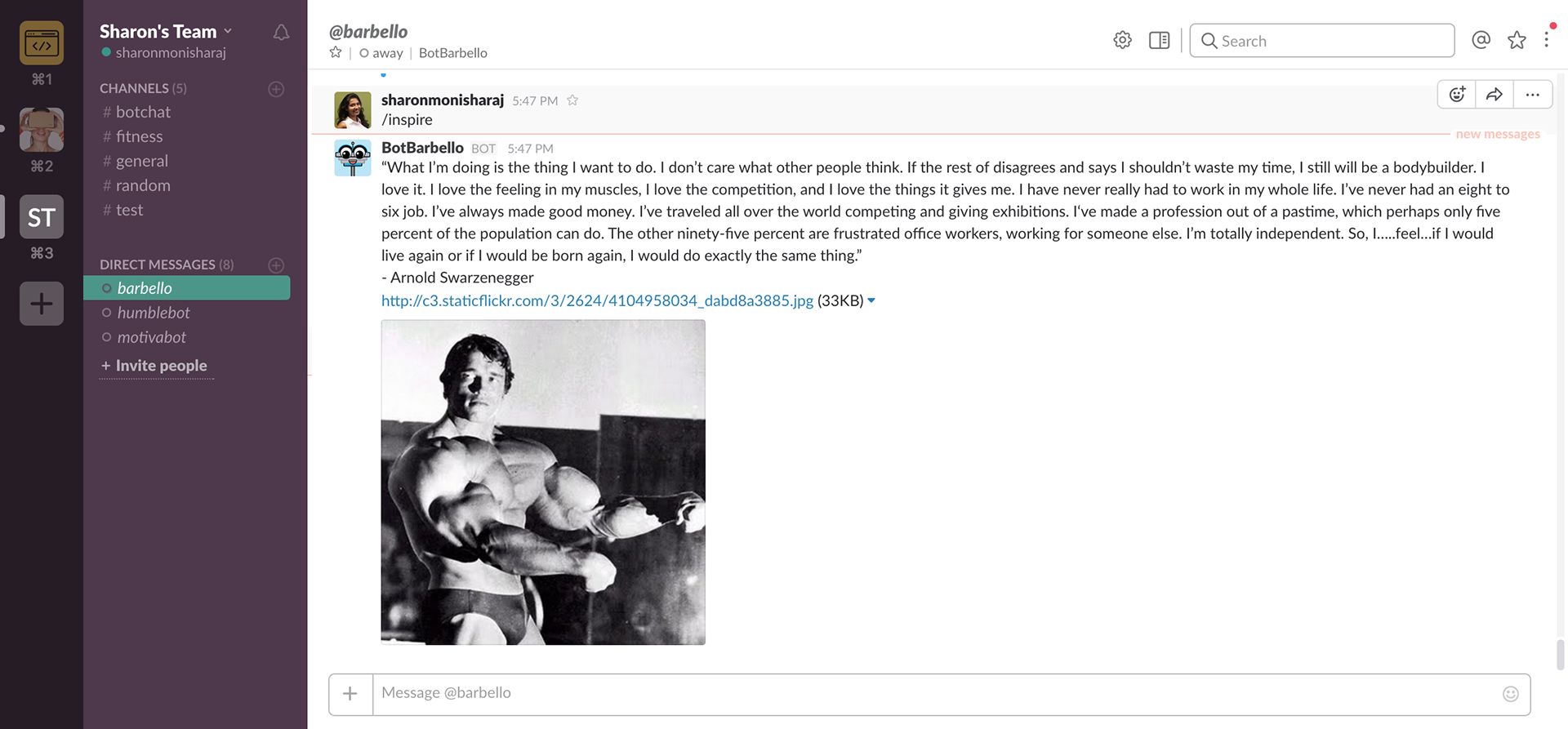This screenshot has width=1568, height=729.
Task: Star sharonmonisharaj's /inspire message
Action: (x=572, y=100)
